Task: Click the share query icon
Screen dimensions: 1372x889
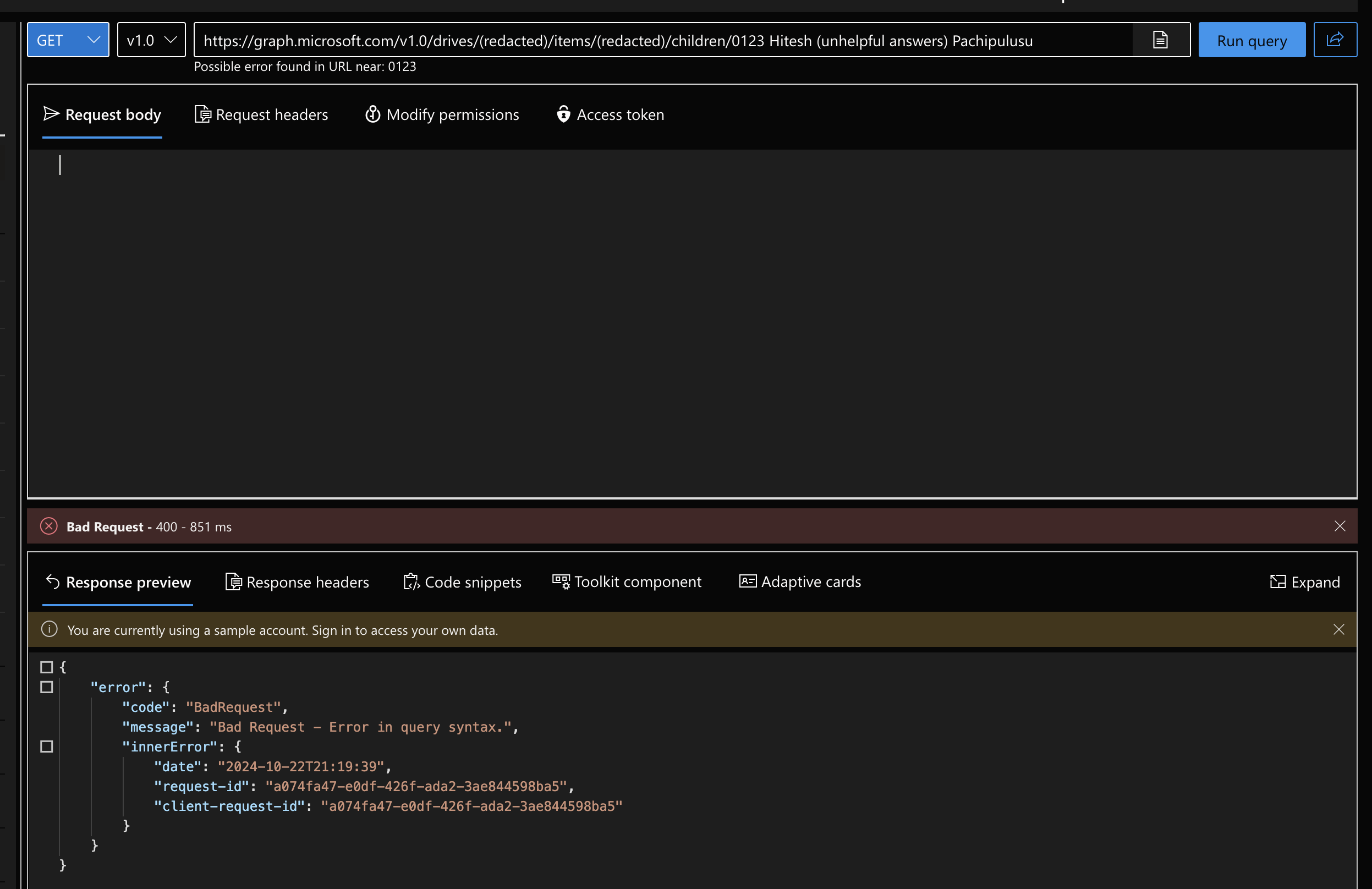Action: (x=1335, y=40)
